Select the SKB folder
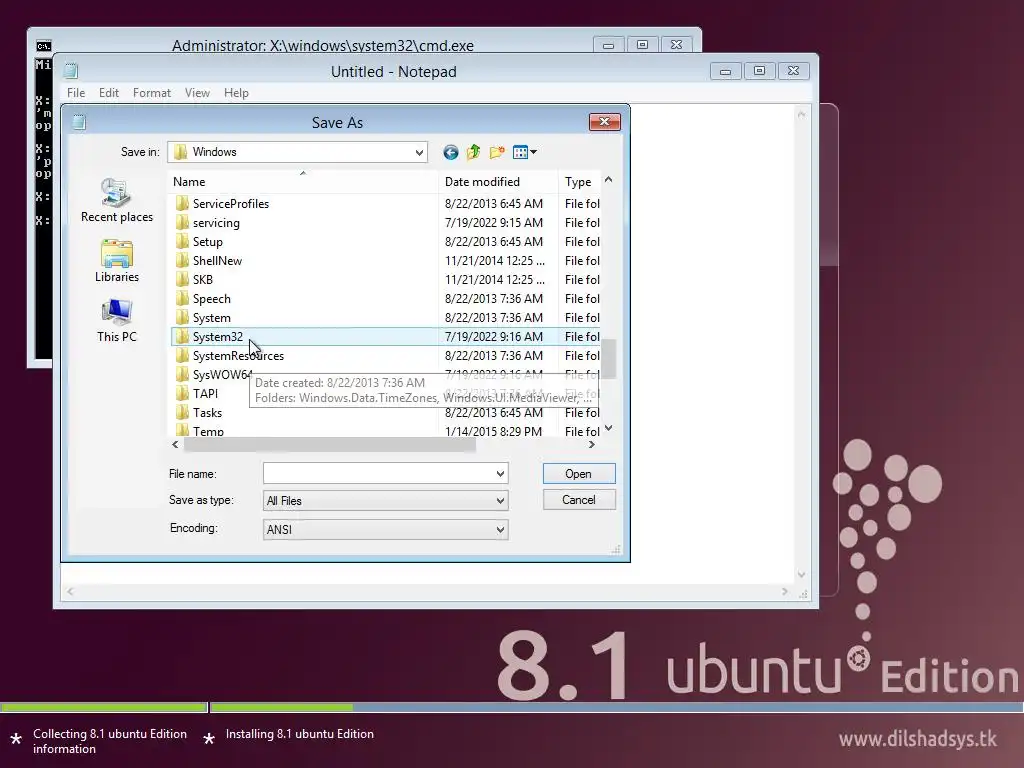The width and height of the screenshot is (1024, 768). tap(203, 280)
